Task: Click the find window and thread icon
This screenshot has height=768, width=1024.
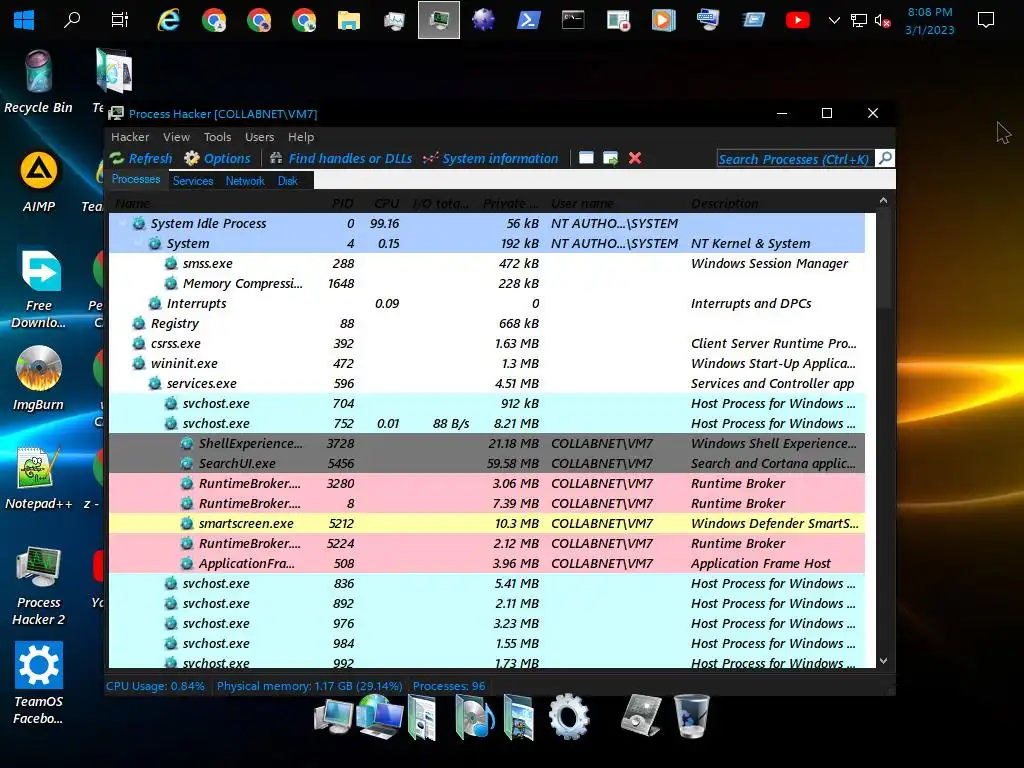Action: tap(611, 158)
